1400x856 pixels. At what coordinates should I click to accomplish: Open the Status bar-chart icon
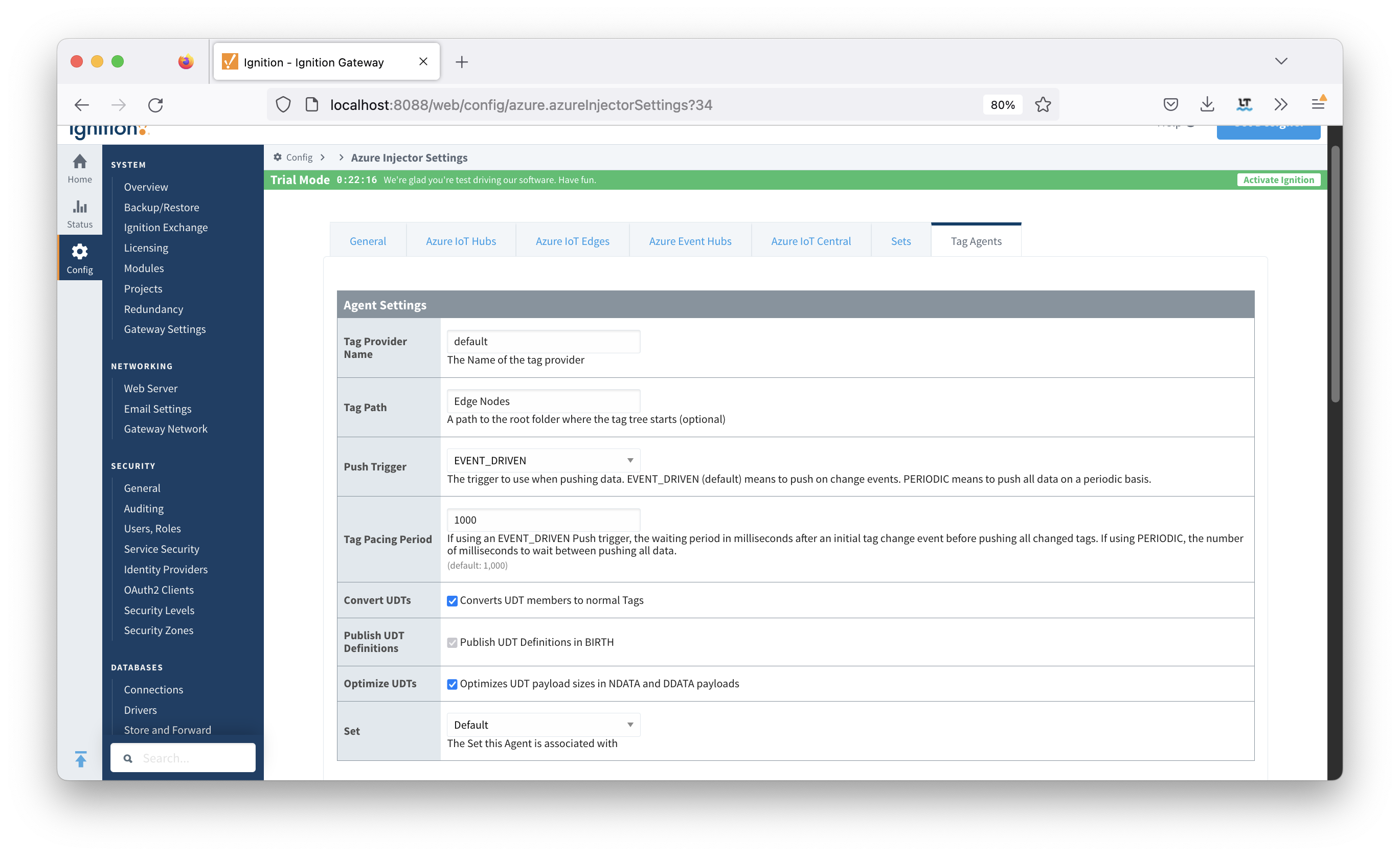80,207
